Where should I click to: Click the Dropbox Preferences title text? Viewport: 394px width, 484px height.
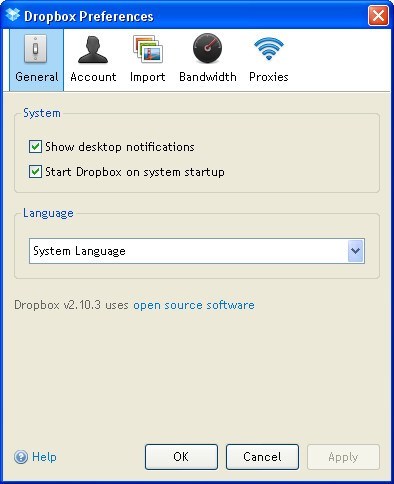[x=89, y=16]
